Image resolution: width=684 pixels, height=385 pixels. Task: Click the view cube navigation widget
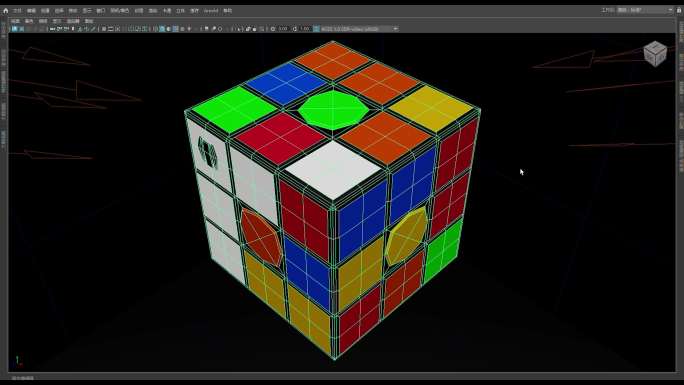pos(655,53)
